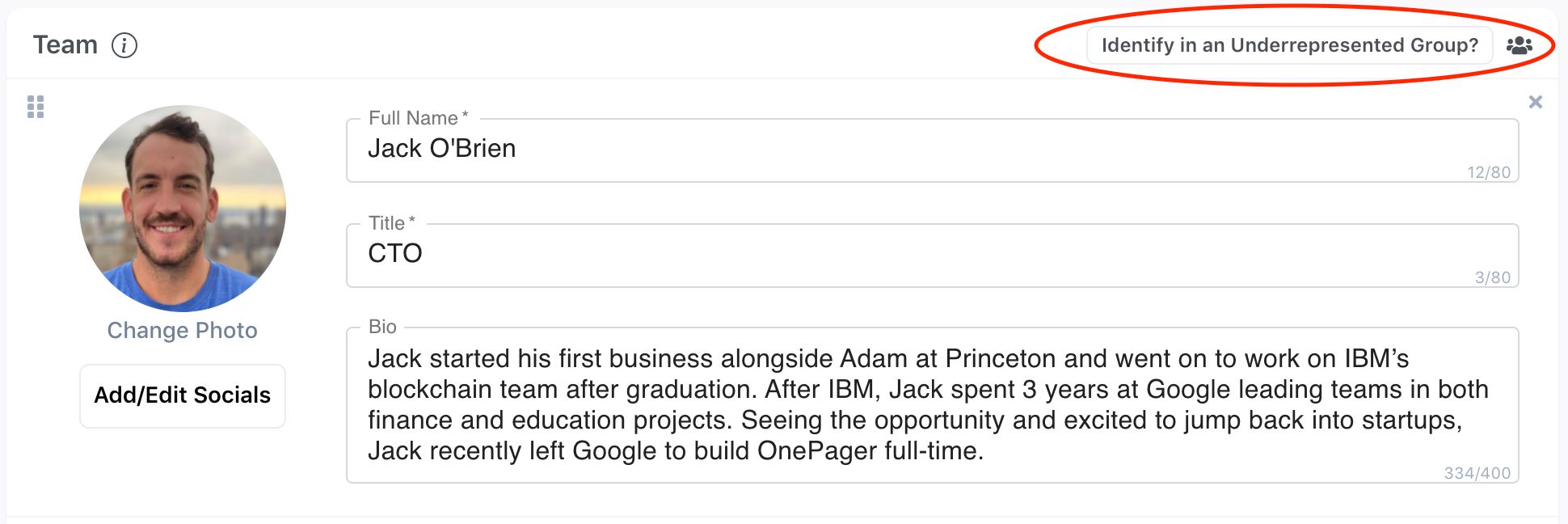
Task: Click the info icon beside Team
Action: [x=124, y=45]
